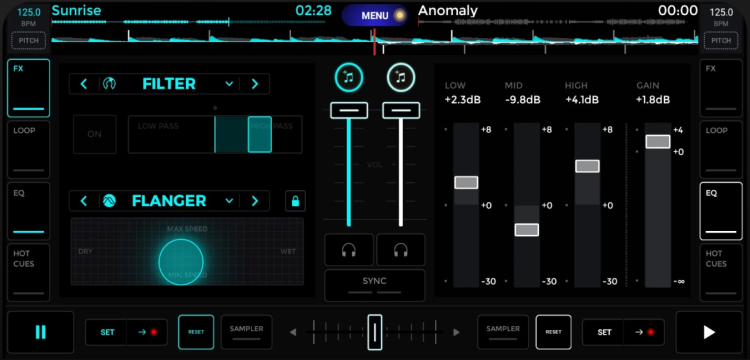Click the -9.8dB MID value
Viewport: 750px width, 360px height.
click(523, 100)
